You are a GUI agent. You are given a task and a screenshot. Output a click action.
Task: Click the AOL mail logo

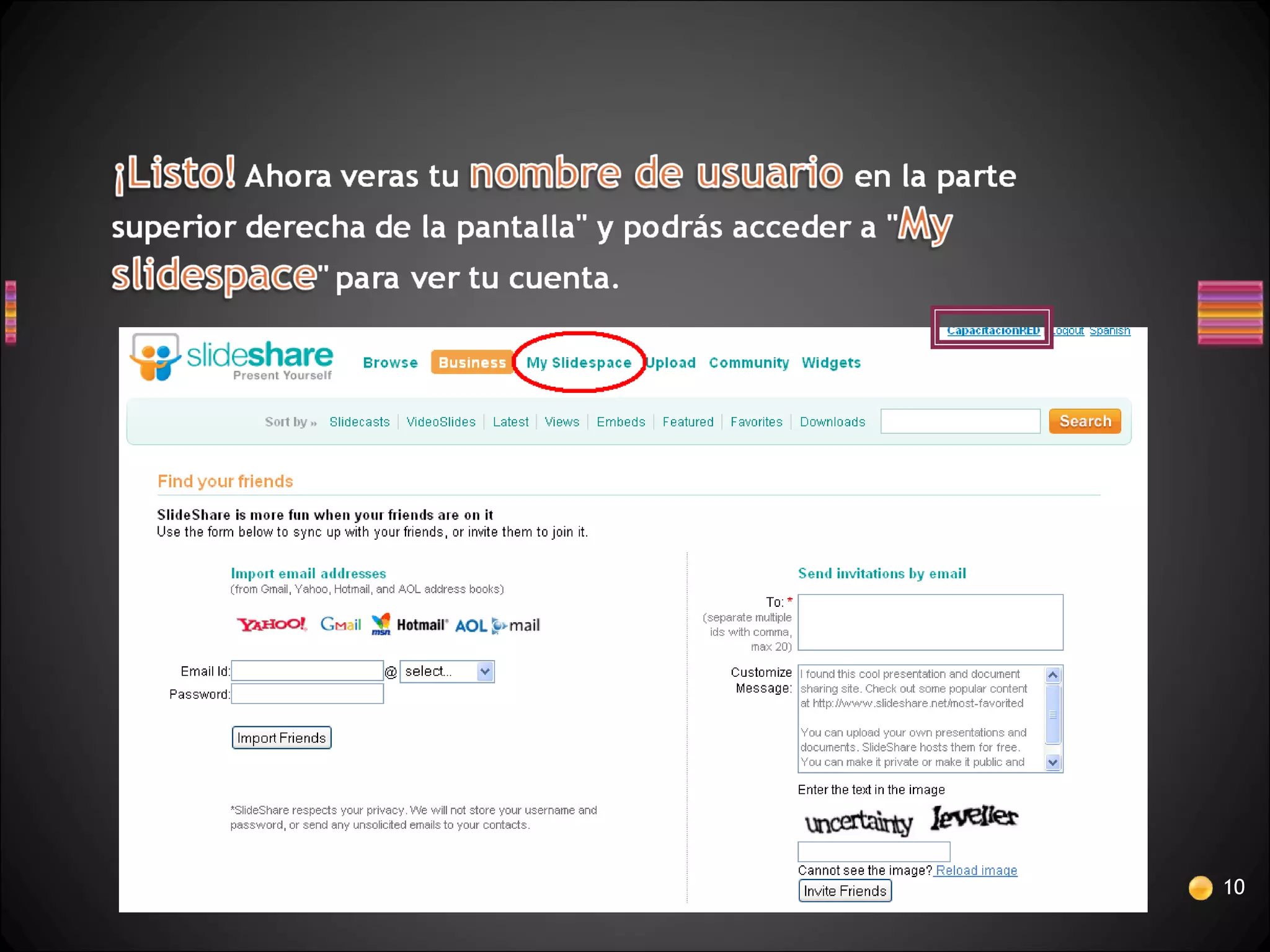(x=497, y=625)
